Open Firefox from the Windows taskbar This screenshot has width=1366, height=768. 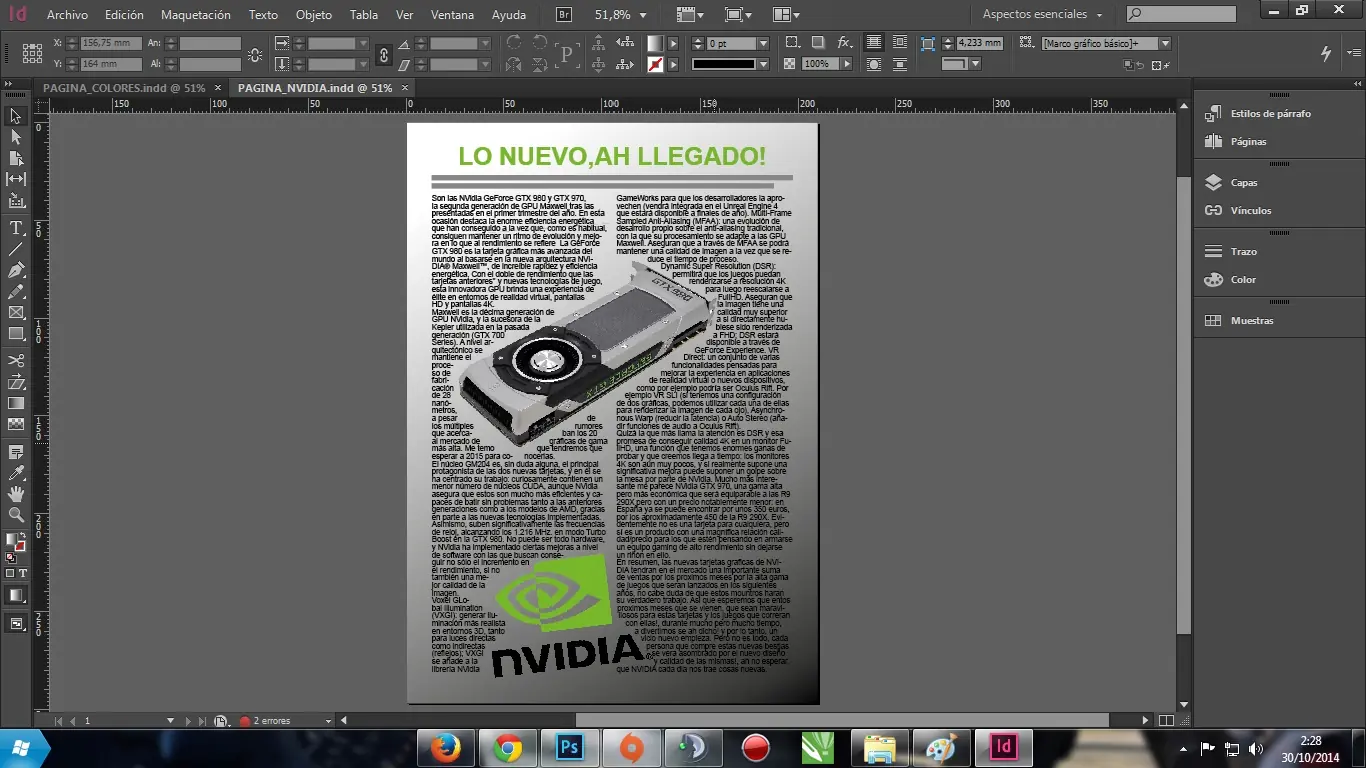pos(446,747)
